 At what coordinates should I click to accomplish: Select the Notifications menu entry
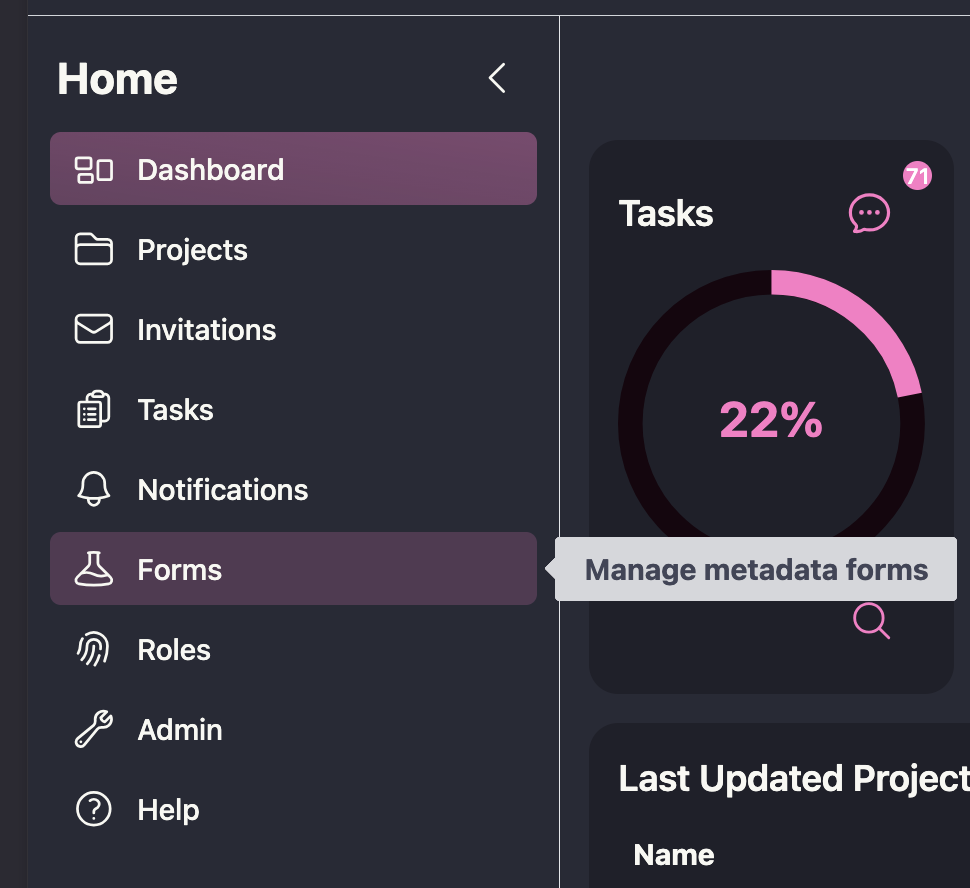pyautogui.click(x=293, y=489)
